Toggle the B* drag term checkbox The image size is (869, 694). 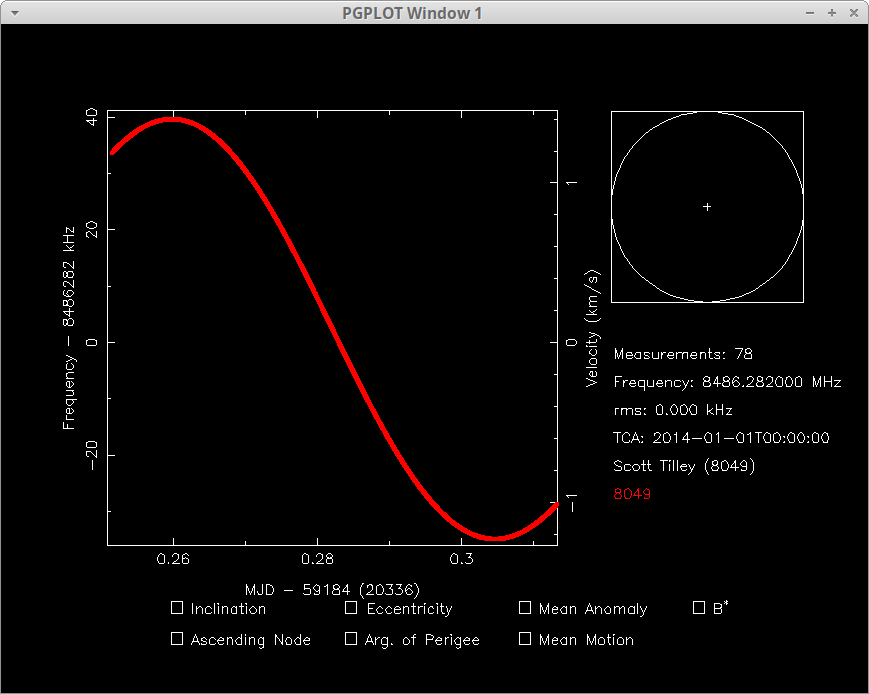[x=699, y=607]
